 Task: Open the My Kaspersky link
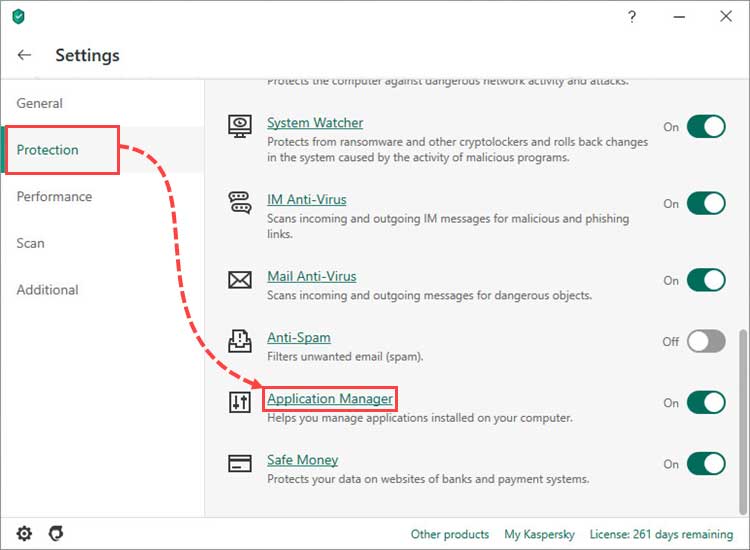click(x=539, y=534)
